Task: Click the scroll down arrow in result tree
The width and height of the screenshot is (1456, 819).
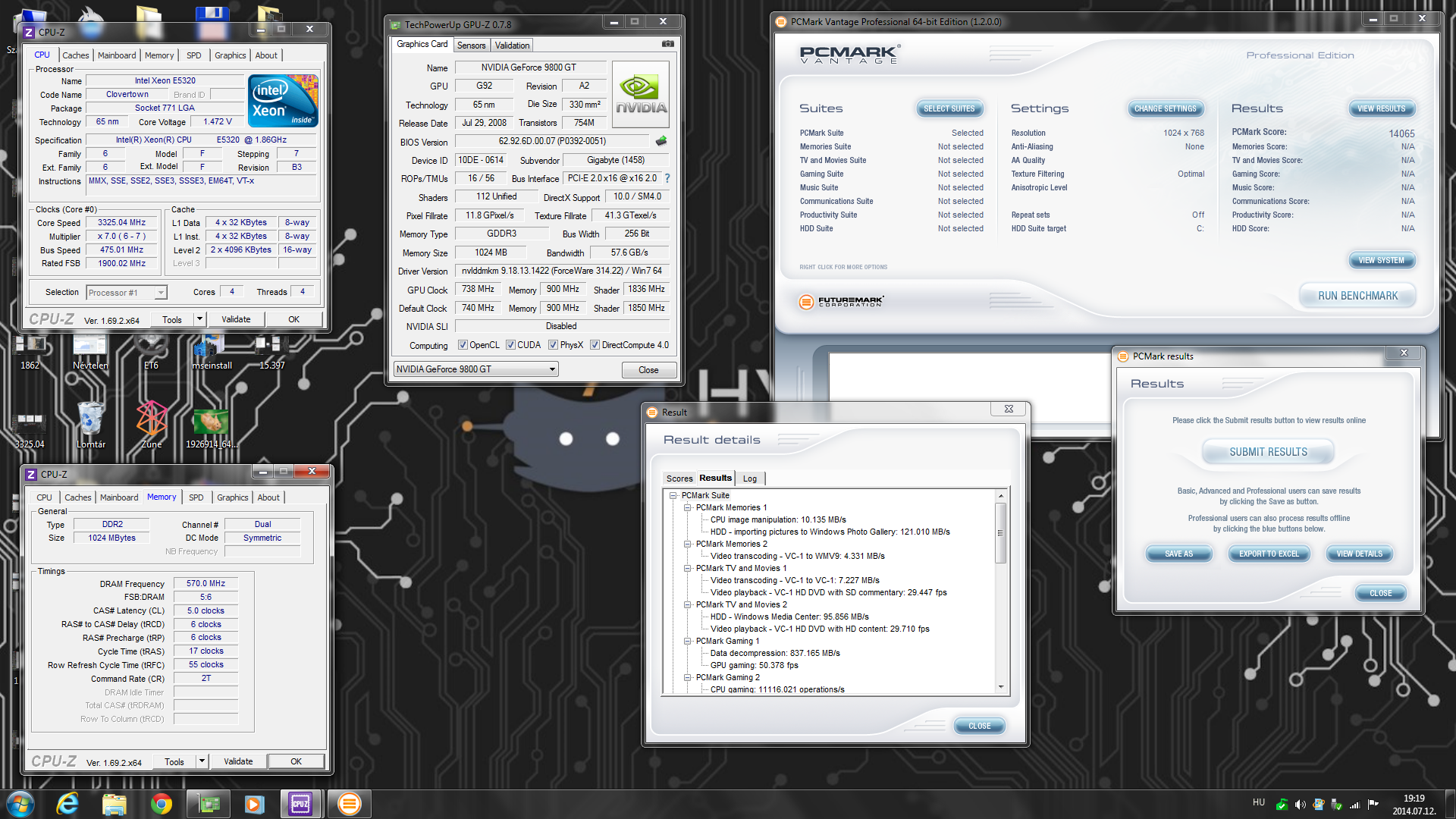Action: [1001, 687]
